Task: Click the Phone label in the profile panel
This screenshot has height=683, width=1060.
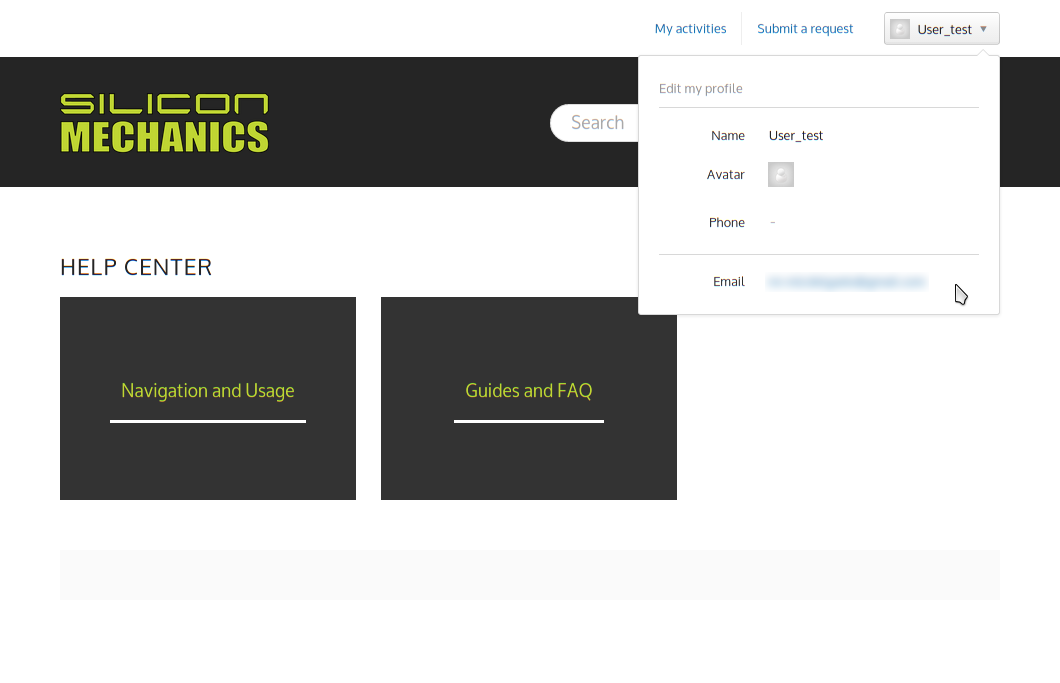Action: coord(727,222)
